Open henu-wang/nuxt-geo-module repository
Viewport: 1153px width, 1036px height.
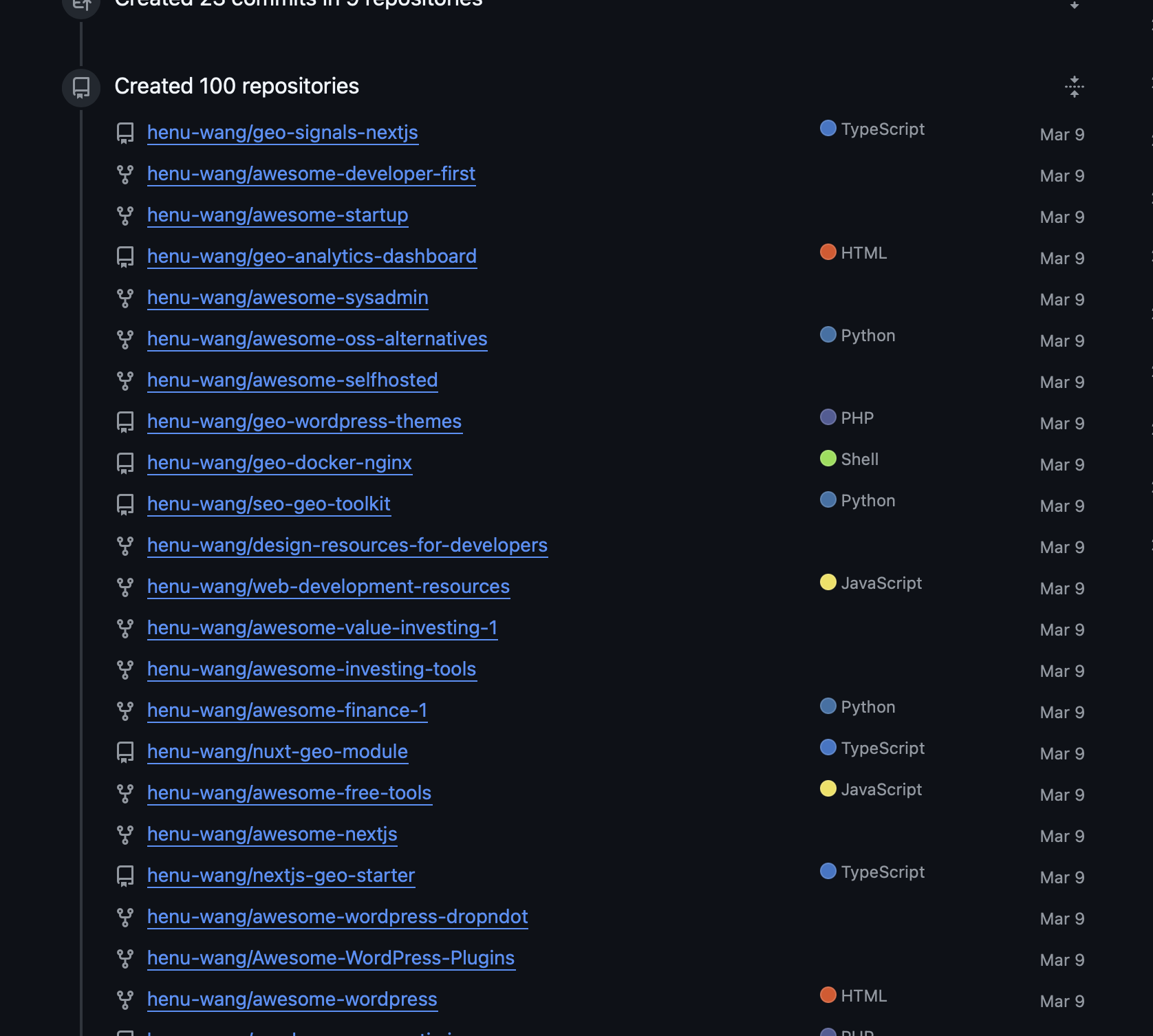(277, 752)
